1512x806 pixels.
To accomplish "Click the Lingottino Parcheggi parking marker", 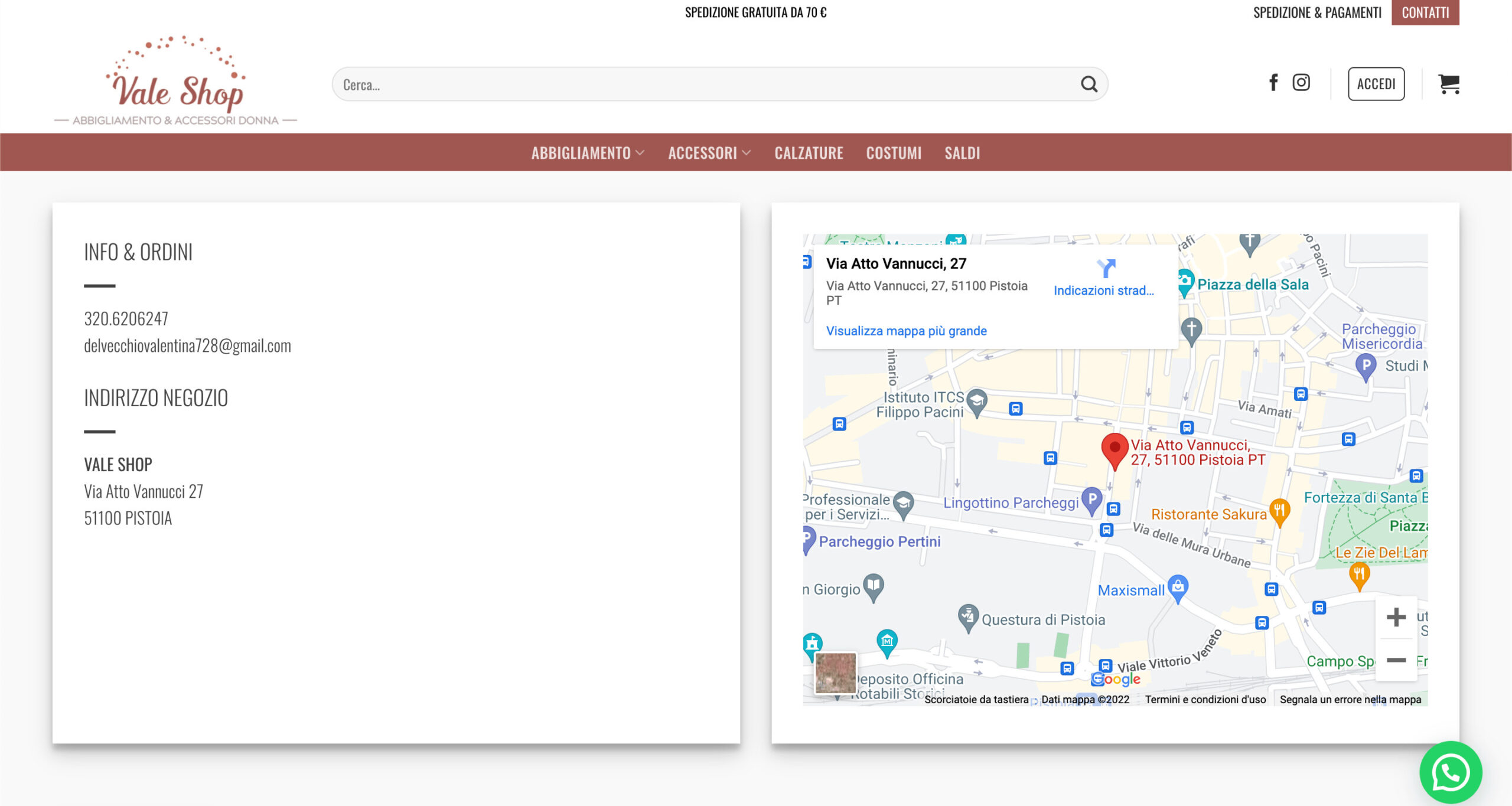I will [x=1092, y=501].
